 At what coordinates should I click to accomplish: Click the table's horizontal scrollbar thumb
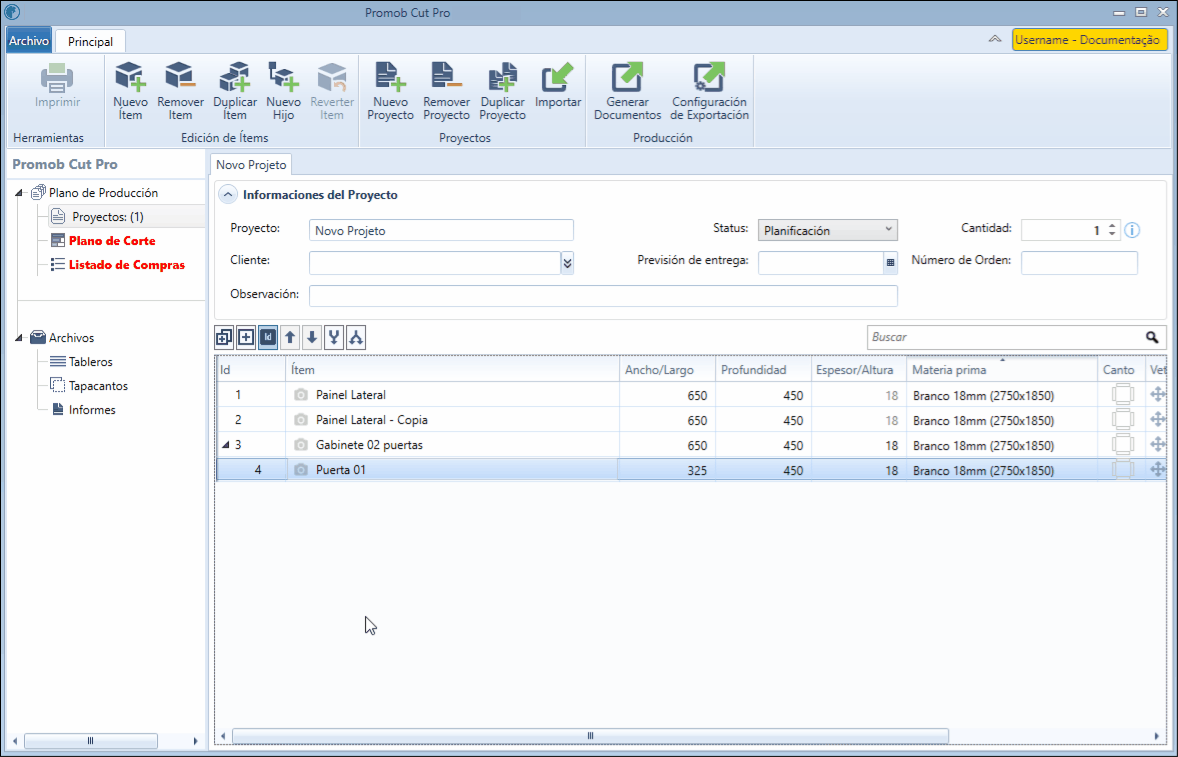click(x=591, y=736)
